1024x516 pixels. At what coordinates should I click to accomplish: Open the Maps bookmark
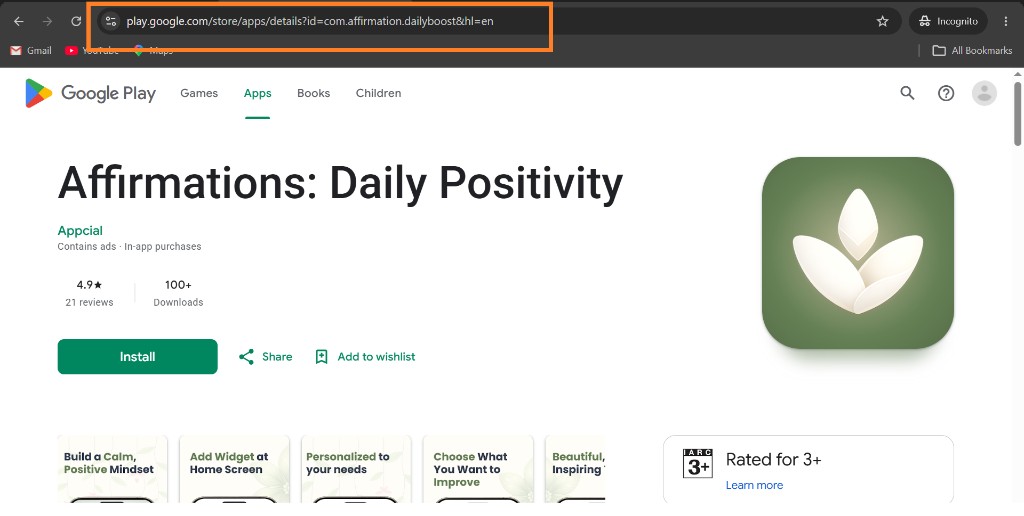click(153, 50)
